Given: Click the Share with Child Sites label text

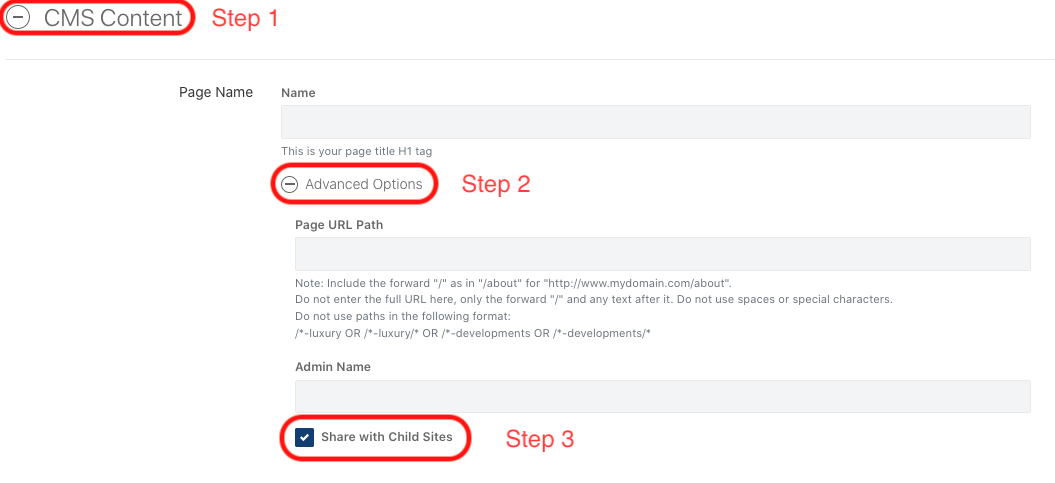Looking at the screenshot, I should pyautogui.click(x=387, y=437).
